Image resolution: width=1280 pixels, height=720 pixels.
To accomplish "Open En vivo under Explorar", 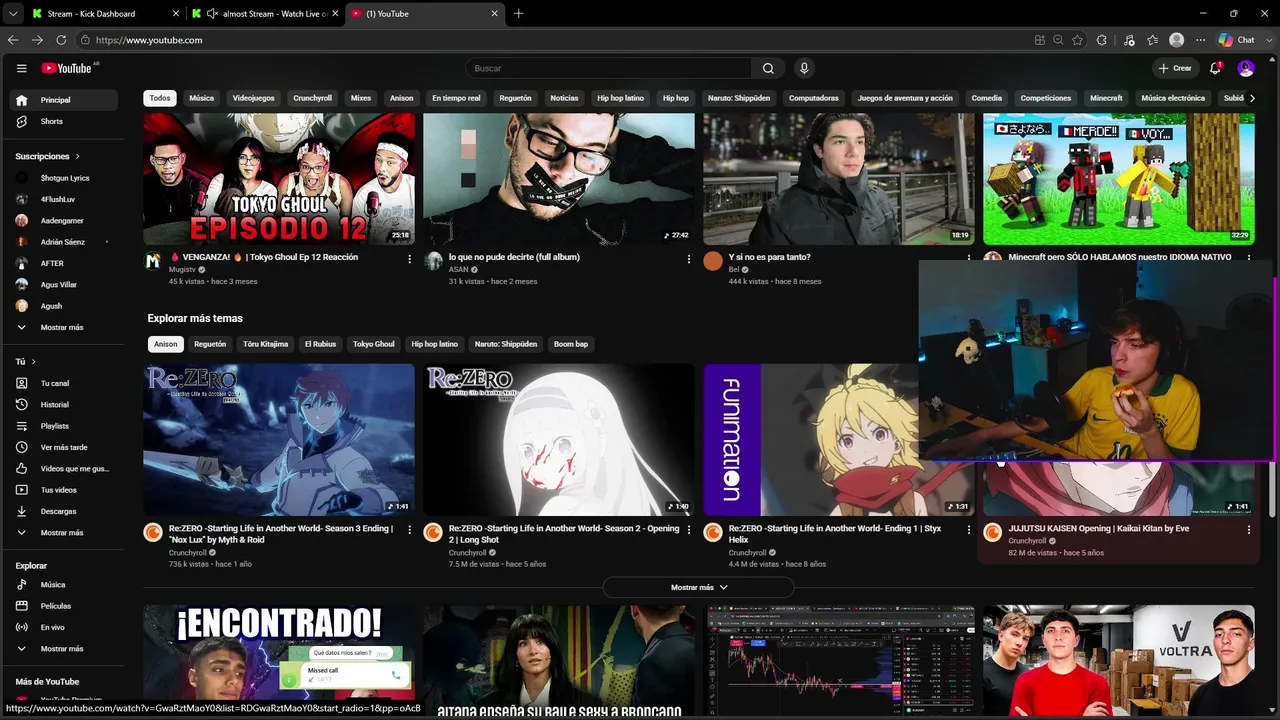I will point(64,627).
